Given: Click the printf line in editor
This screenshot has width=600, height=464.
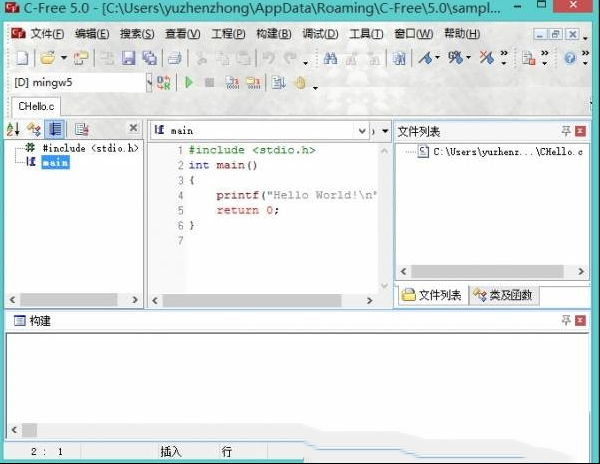Looking at the screenshot, I should click(x=297, y=195).
